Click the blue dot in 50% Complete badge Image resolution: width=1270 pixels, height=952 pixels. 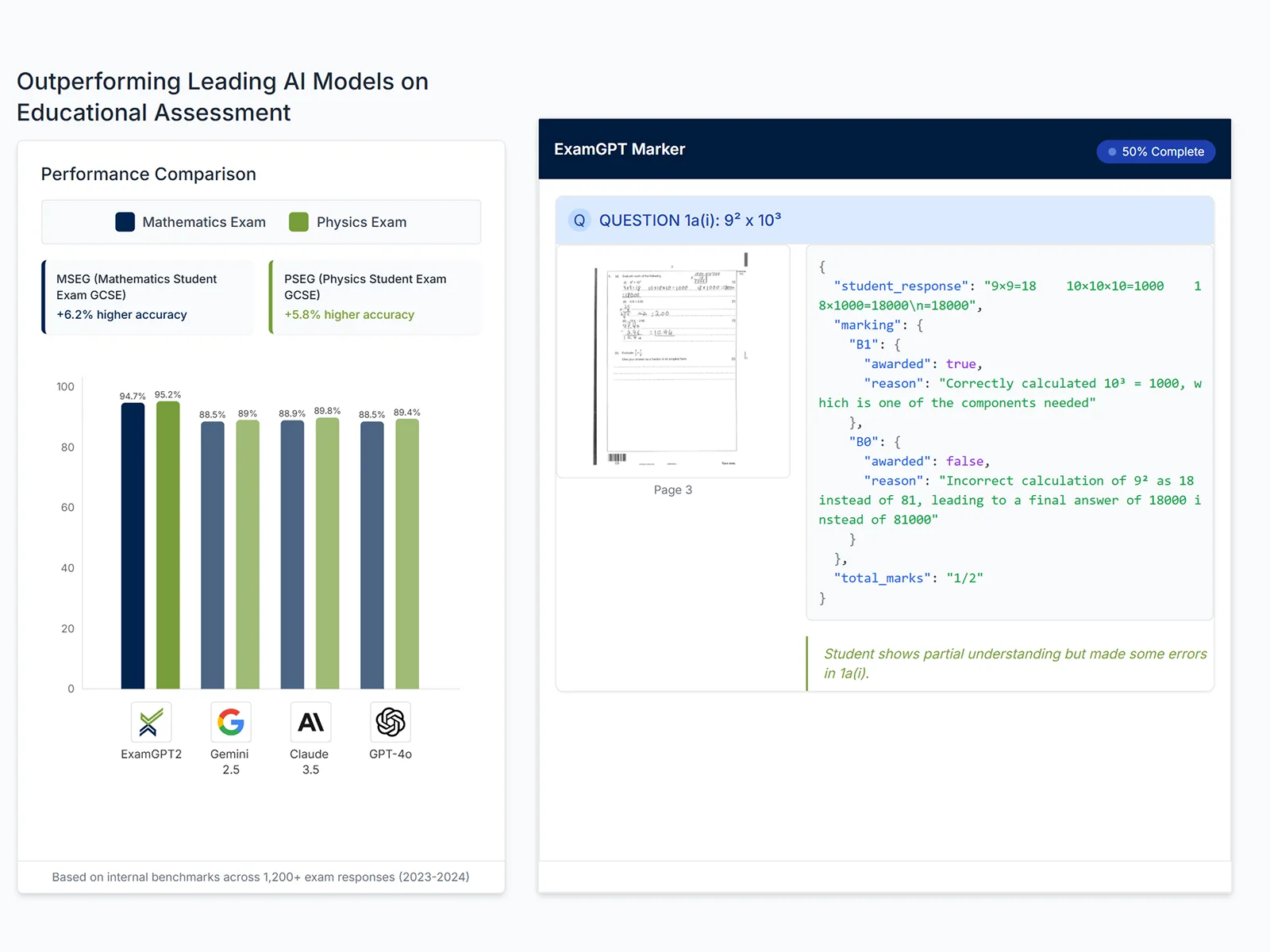pyautogui.click(x=1112, y=152)
